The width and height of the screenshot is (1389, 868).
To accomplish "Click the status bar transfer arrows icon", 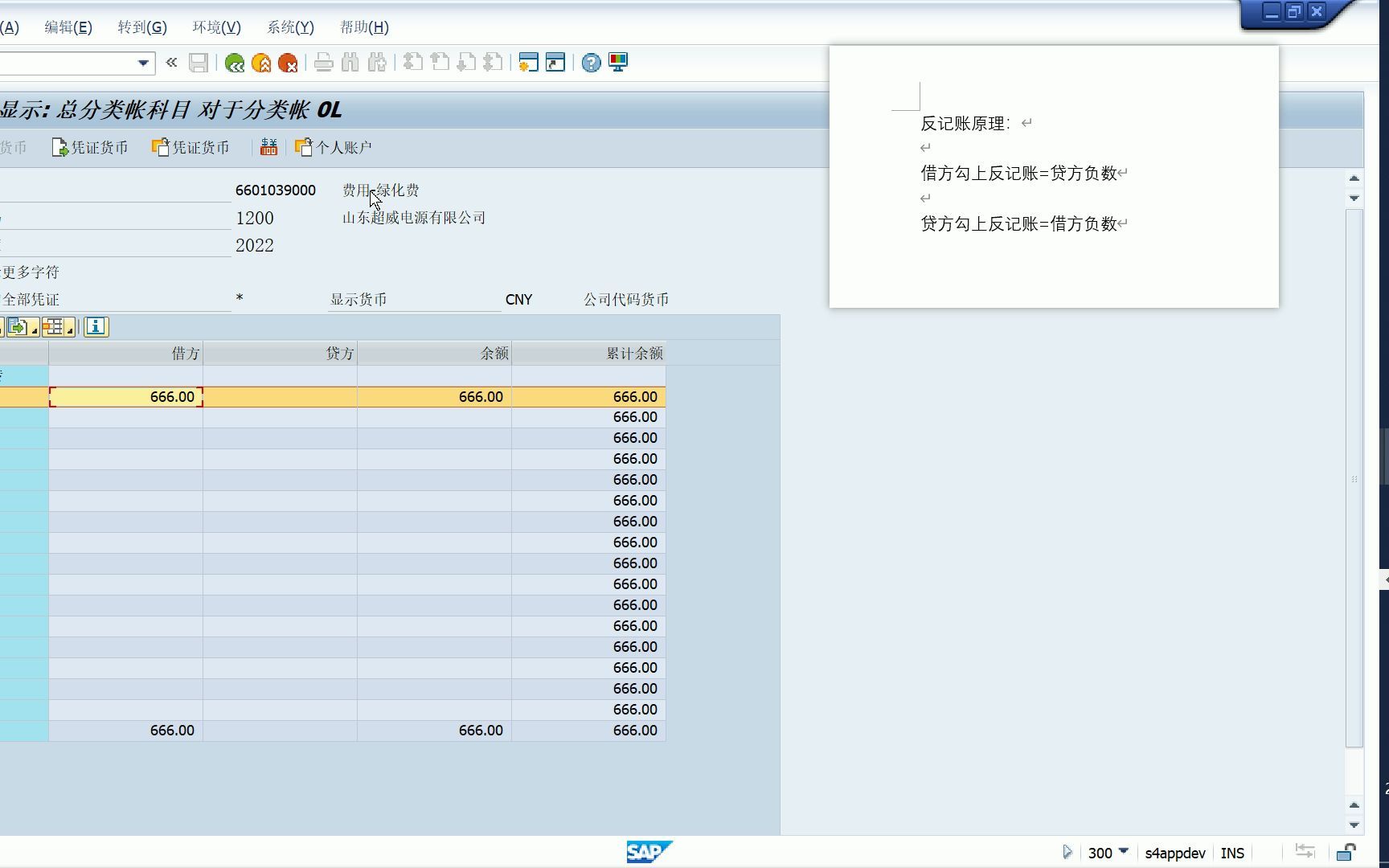I will pos(1305,851).
